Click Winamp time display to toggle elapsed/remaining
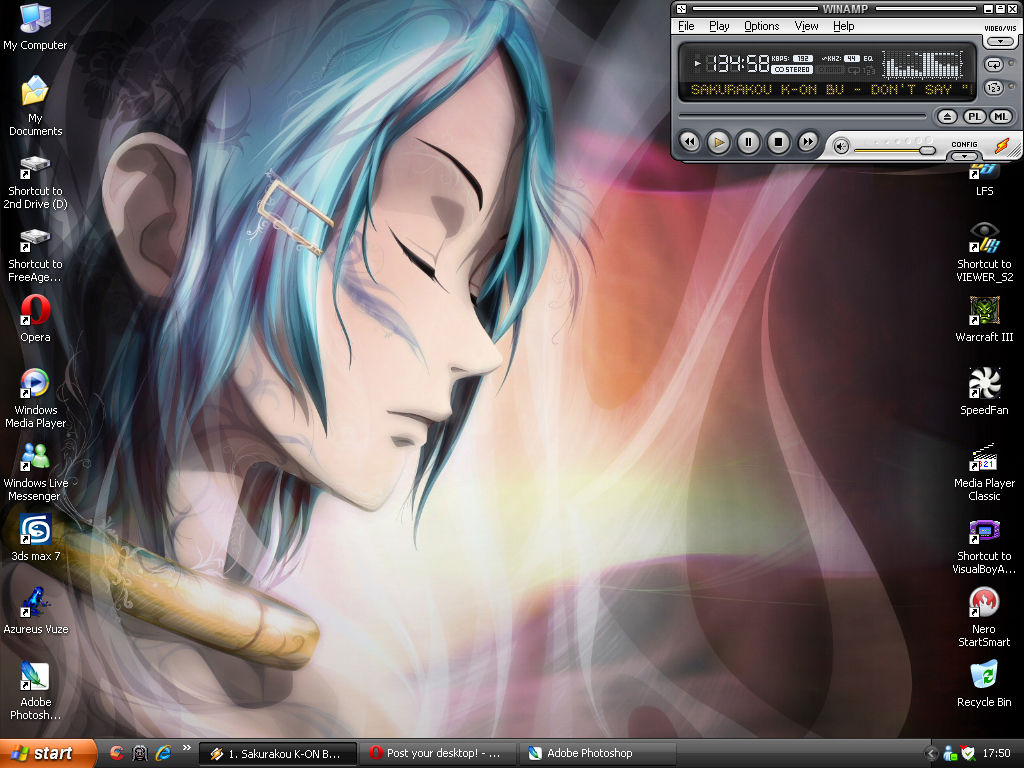 [738, 63]
